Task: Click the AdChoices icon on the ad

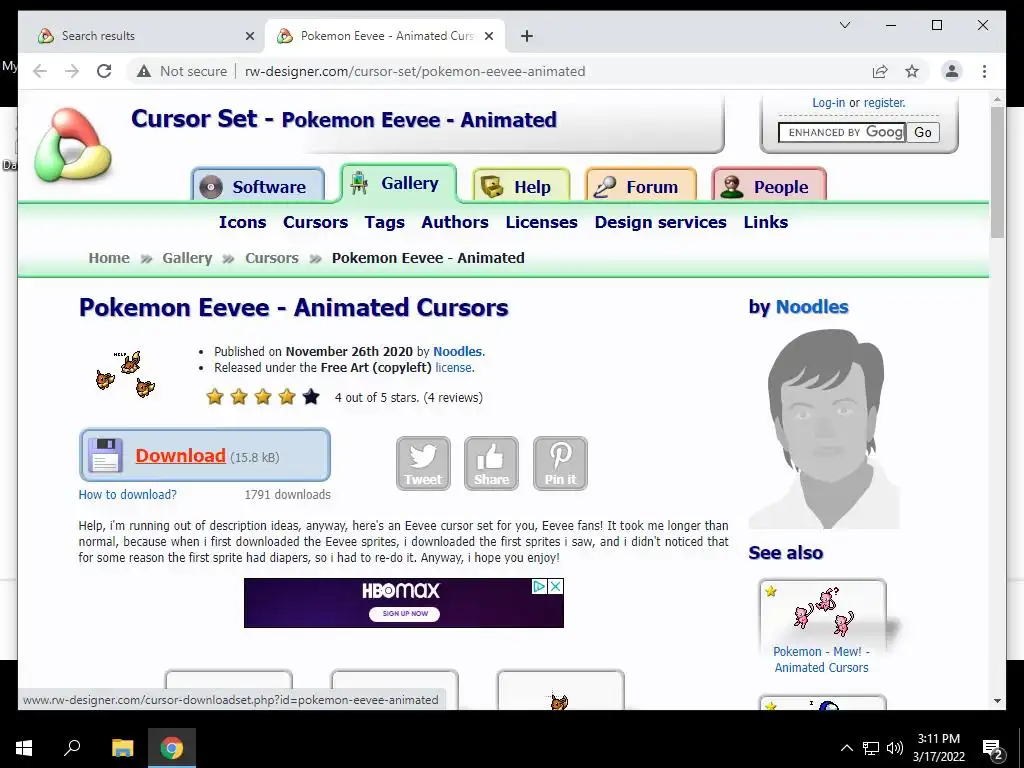Action: [x=539, y=586]
